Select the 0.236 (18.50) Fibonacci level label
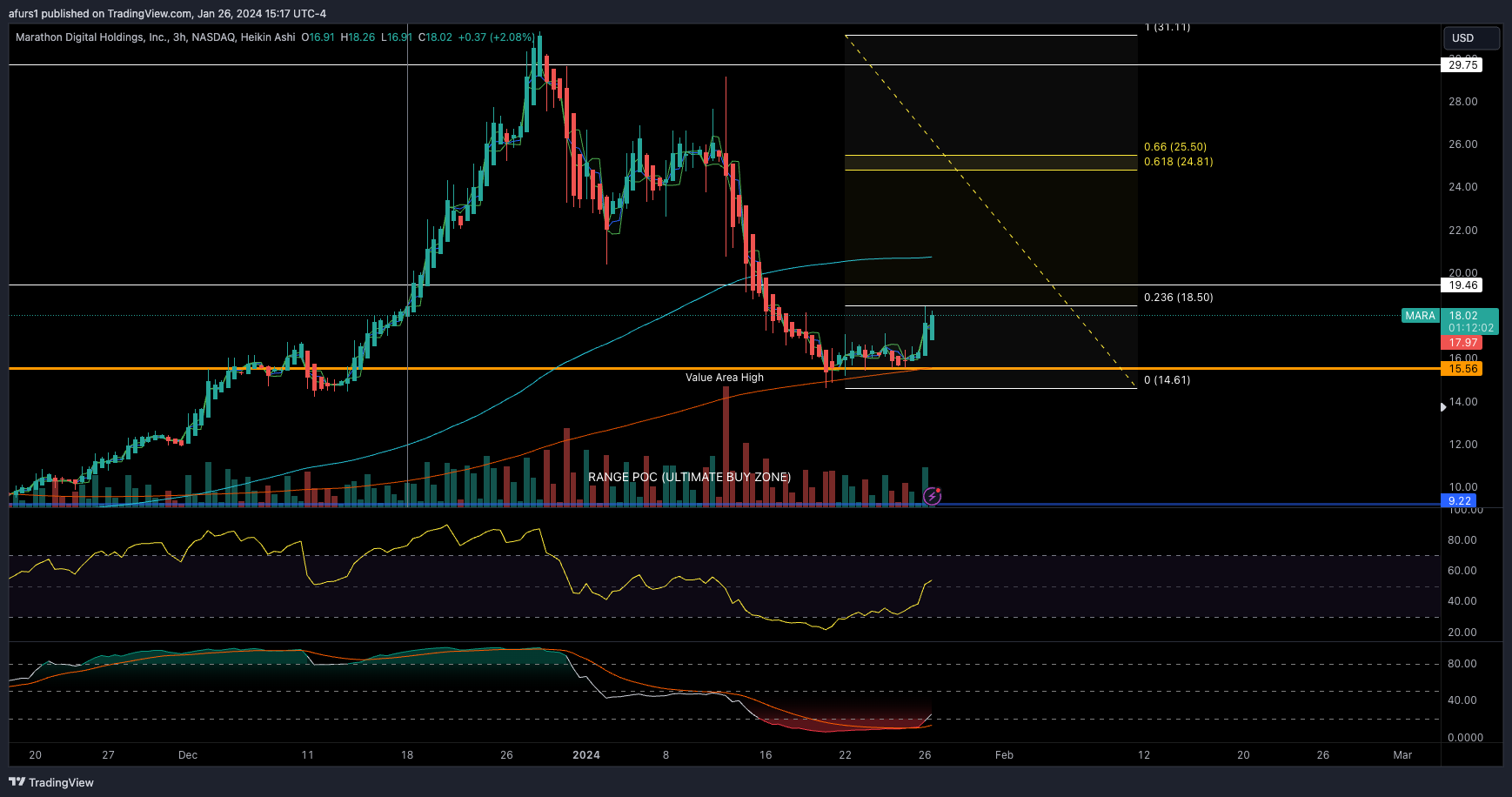Image resolution: width=1512 pixels, height=797 pixels. coord(1178,298)
